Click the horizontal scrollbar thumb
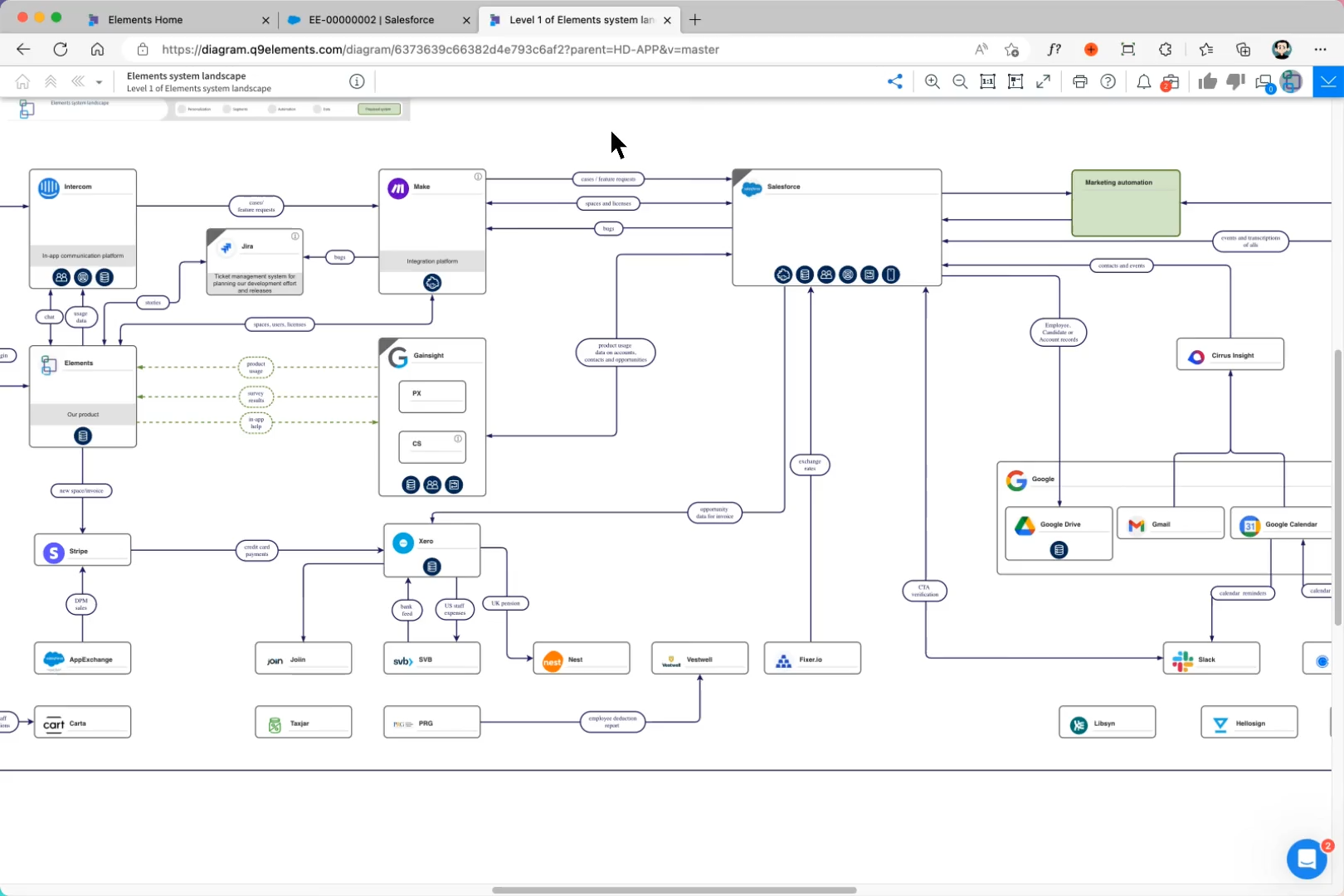The height and width of the screenshot is (896, 1344). [674, 890]
